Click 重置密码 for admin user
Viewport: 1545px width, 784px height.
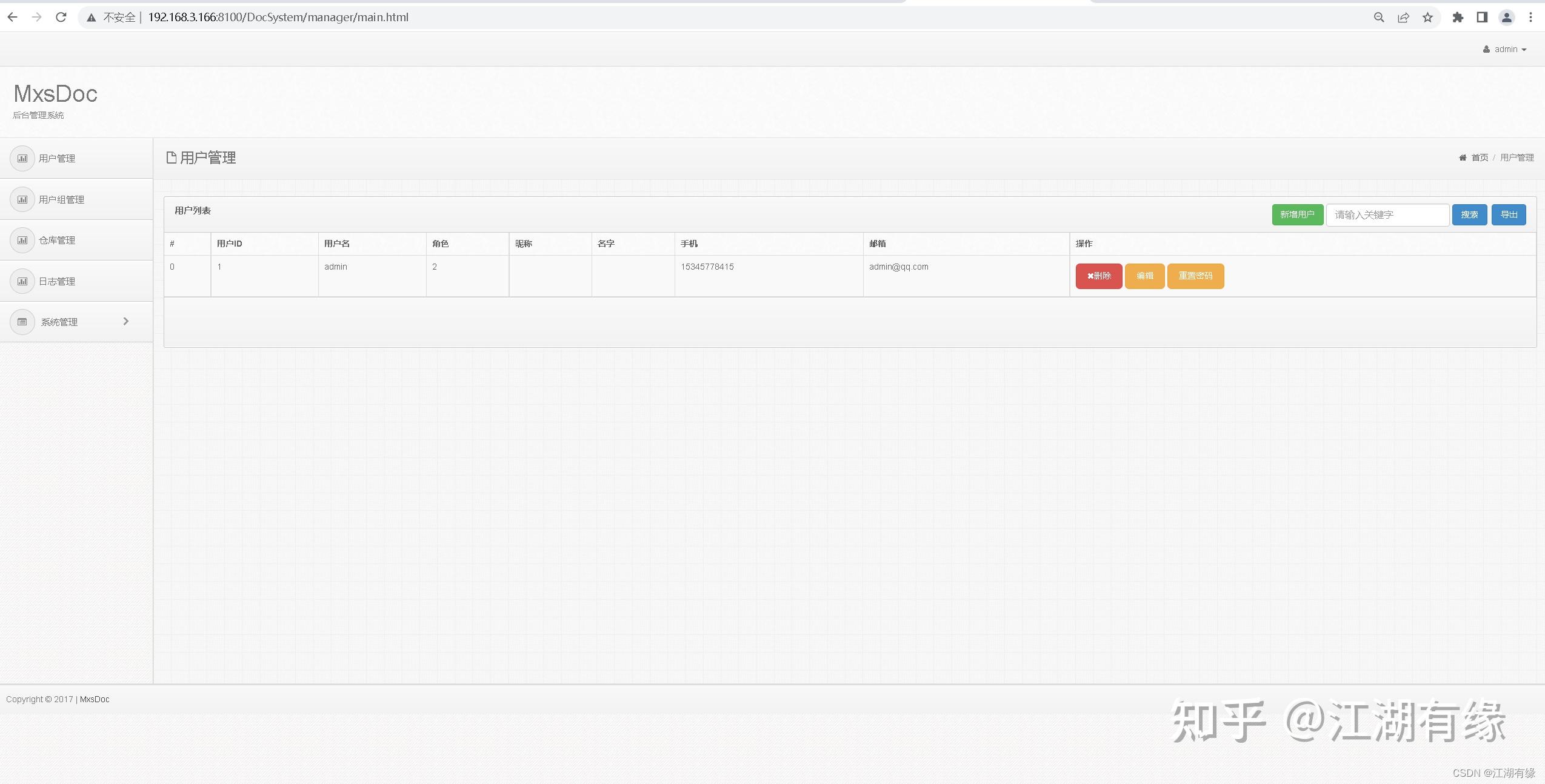point(1195,276)
